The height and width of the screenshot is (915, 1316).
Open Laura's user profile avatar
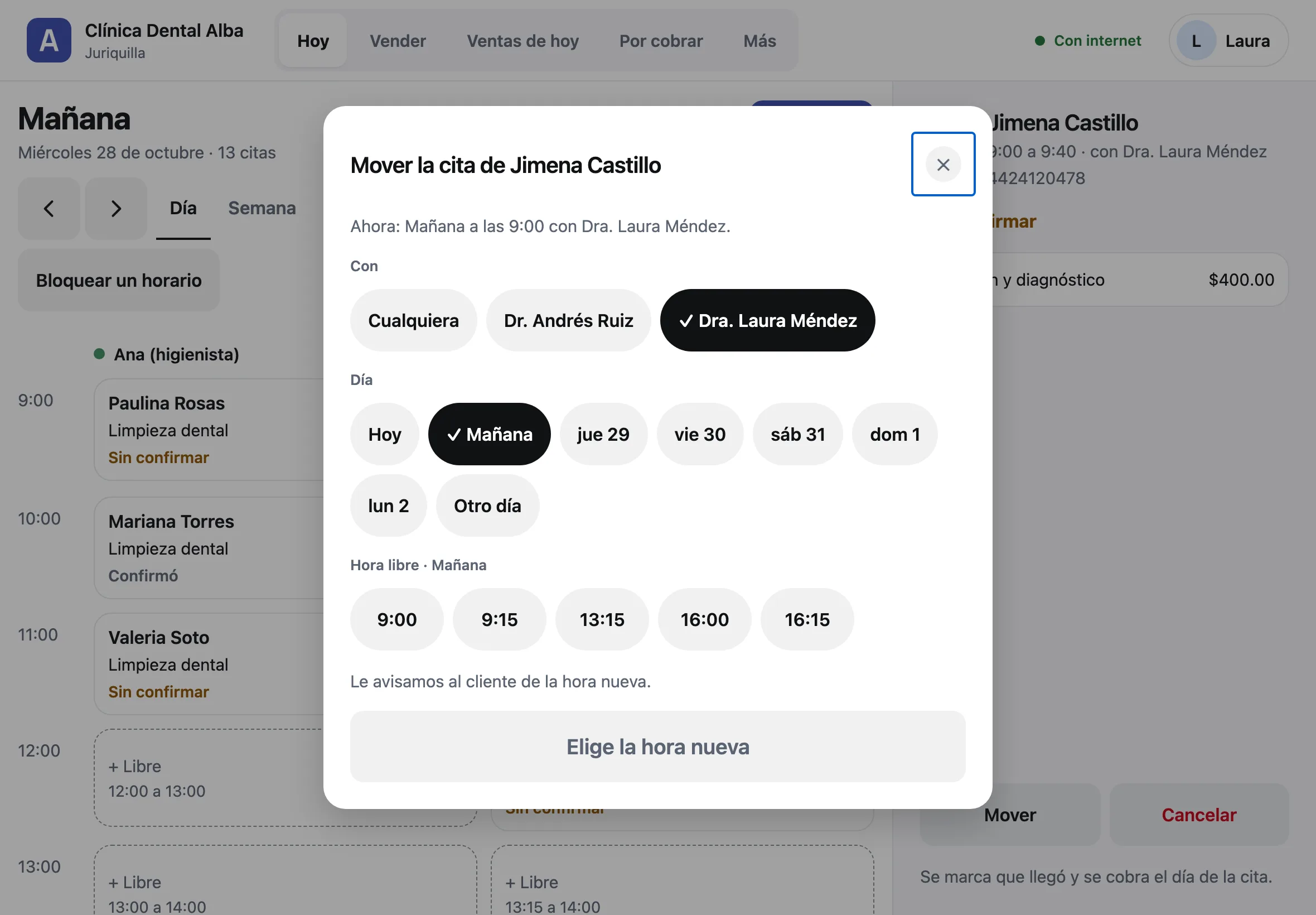pyautogui.click(x=1196, y=41)
